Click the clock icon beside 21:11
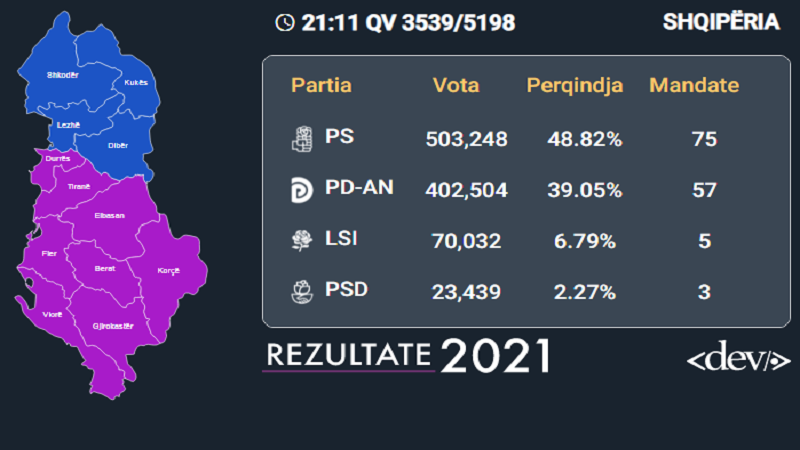 pyautogui.click(x=285, y=22)
